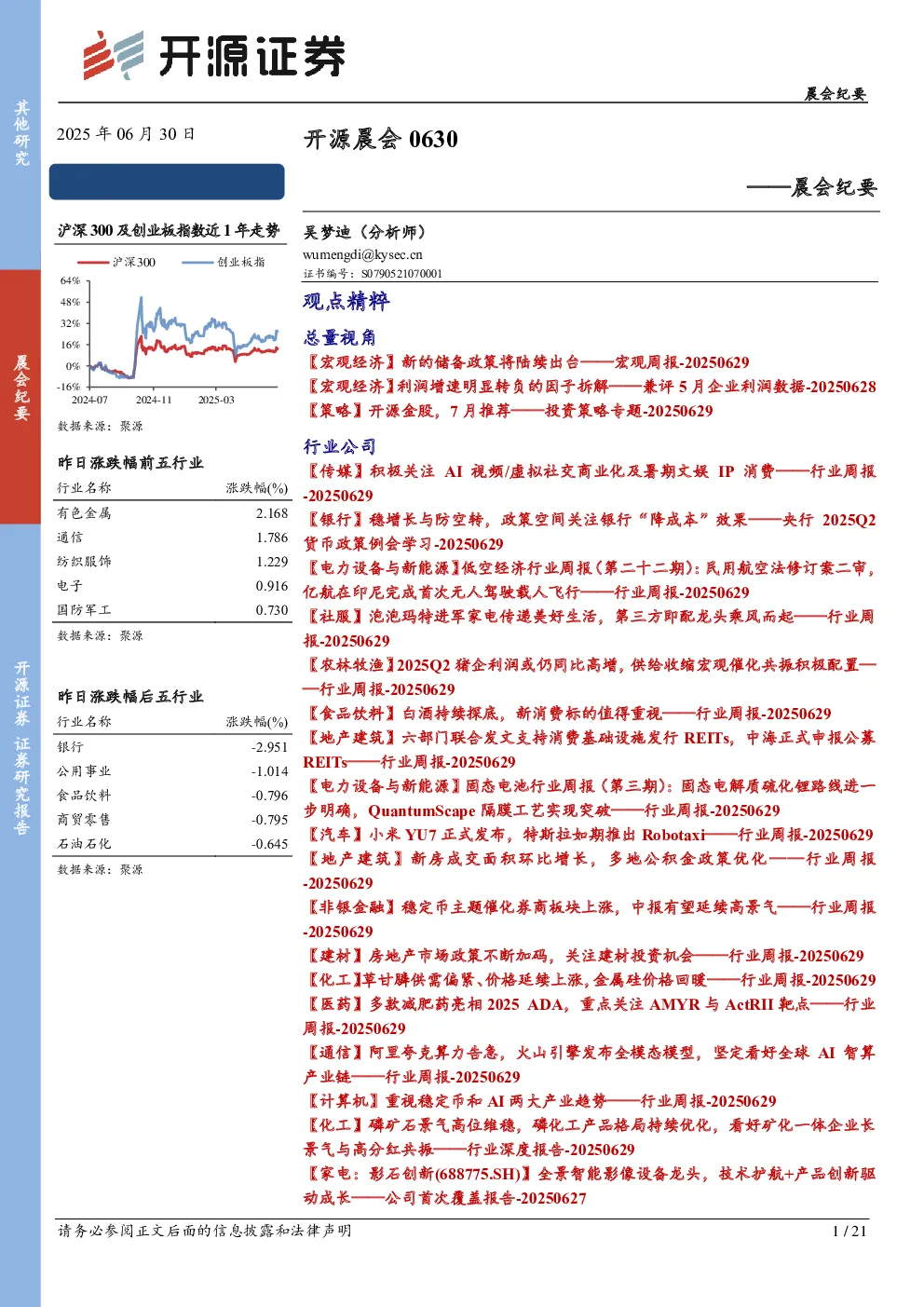924x1307 pixels.
Task: Open report 新的储备政策将陆续出台 宏观周报
Action: pos(526,362)
